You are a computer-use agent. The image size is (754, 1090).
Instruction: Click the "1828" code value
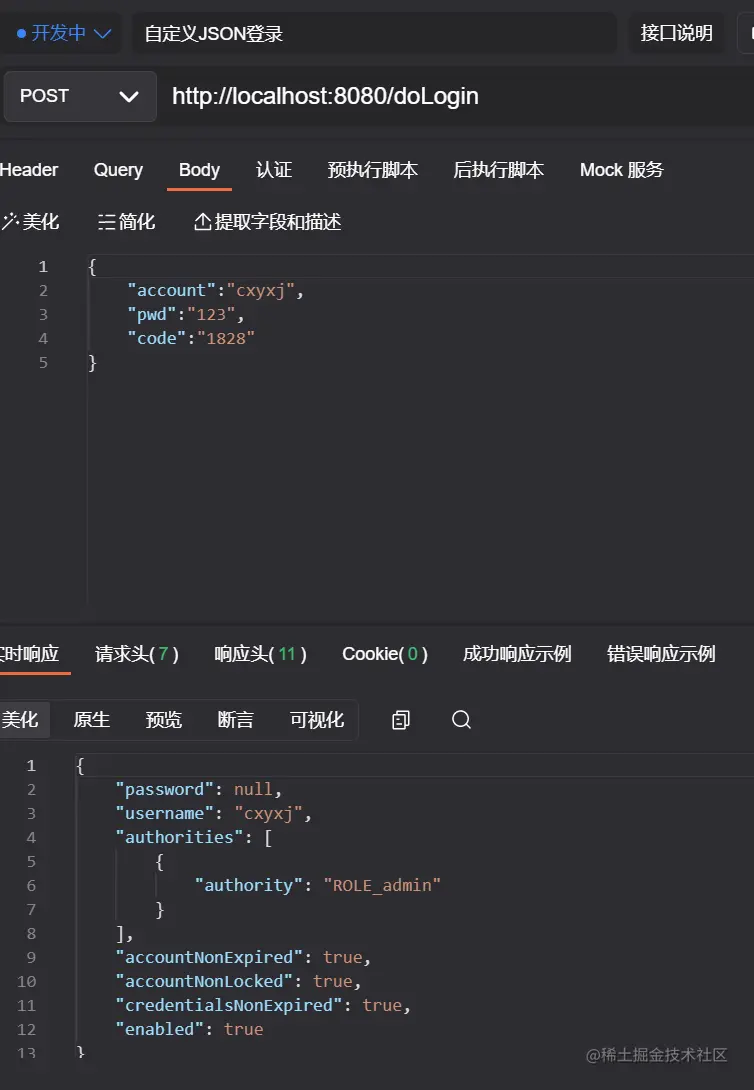[226, 339]
